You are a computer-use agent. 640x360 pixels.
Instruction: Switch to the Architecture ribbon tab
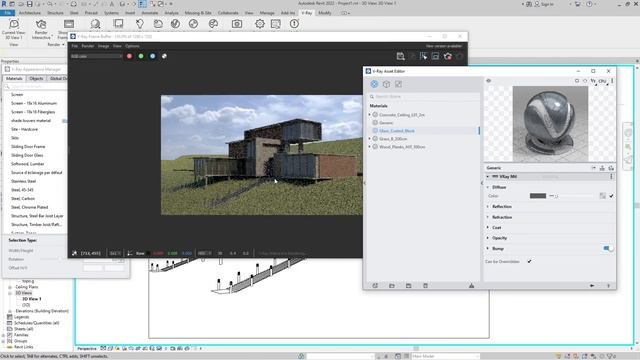[30, 13]
